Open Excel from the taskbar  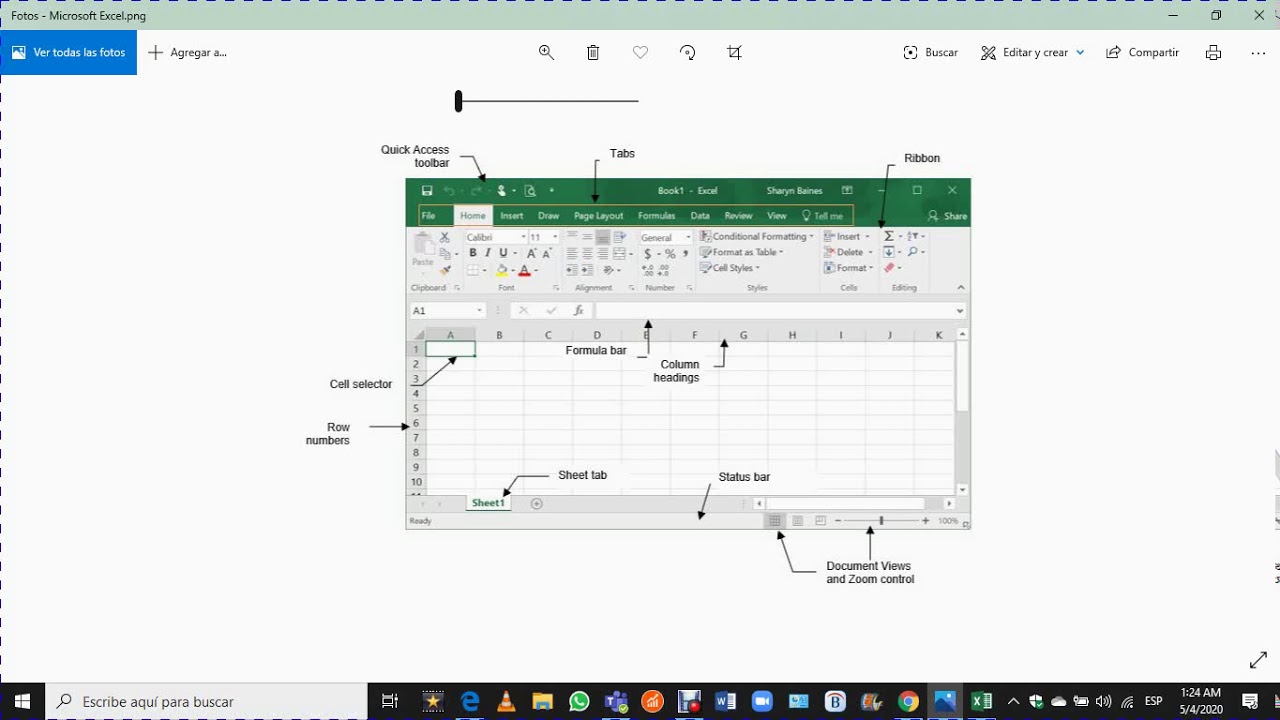(981, 701)
